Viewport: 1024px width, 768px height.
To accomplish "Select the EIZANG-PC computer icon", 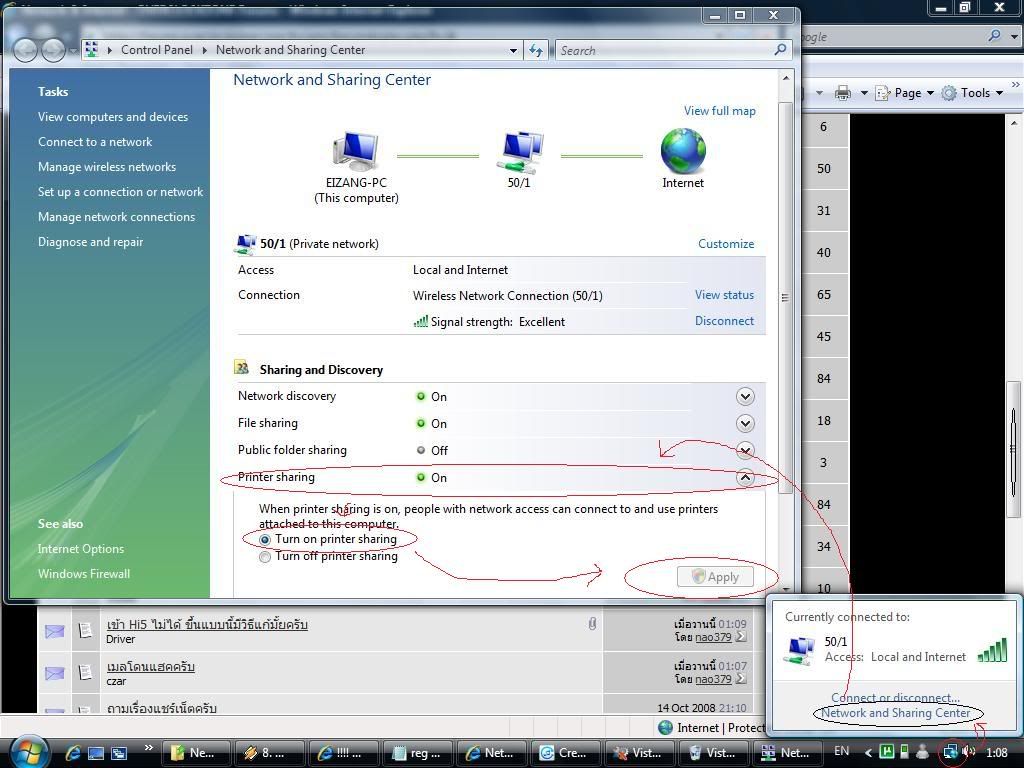I will (x=356, y=150).
